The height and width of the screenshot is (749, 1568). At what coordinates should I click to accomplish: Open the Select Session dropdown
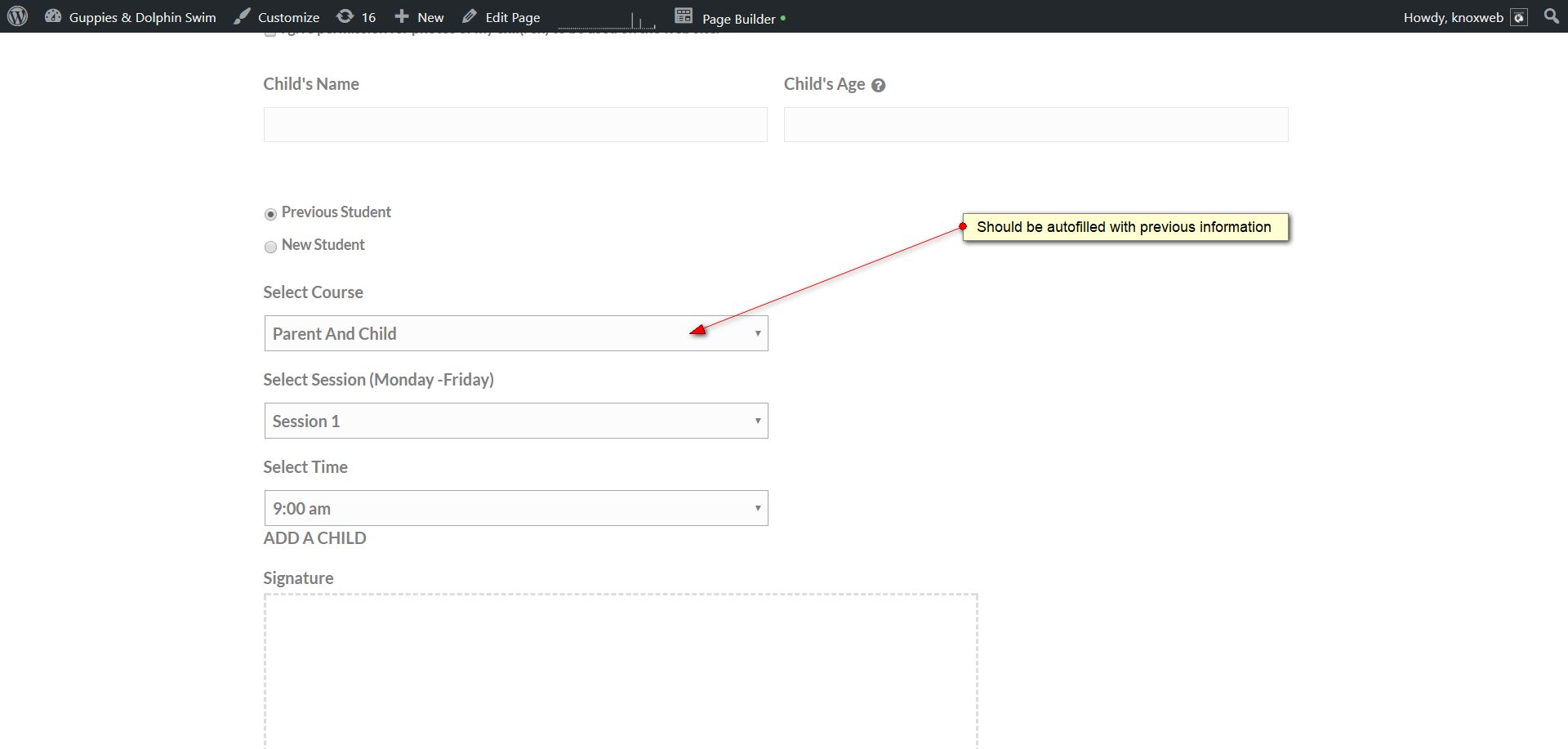(x=516, y=421)
